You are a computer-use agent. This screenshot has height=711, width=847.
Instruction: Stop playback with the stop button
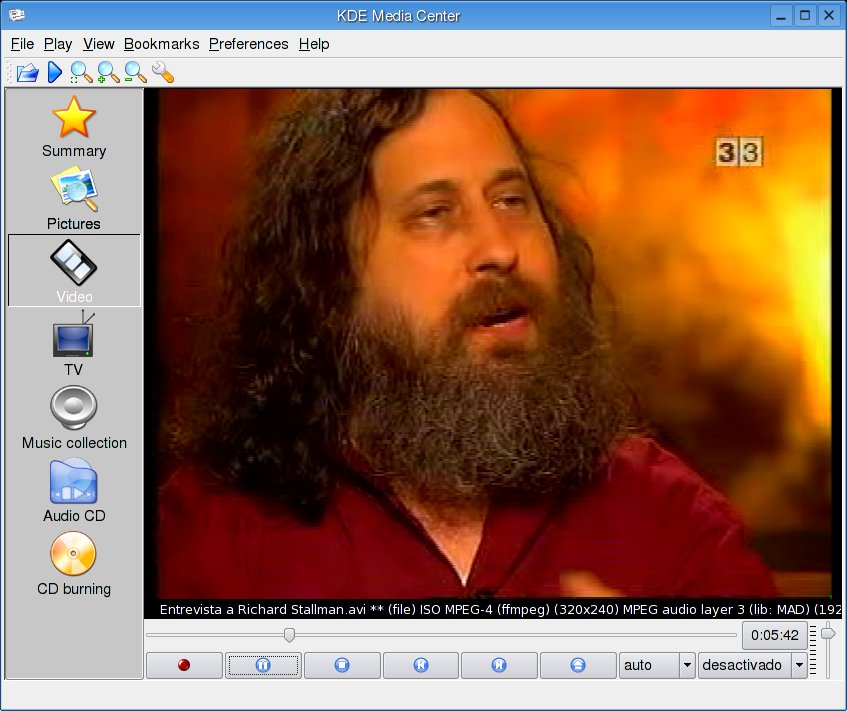pyautogui.click(x=342, y=665)
